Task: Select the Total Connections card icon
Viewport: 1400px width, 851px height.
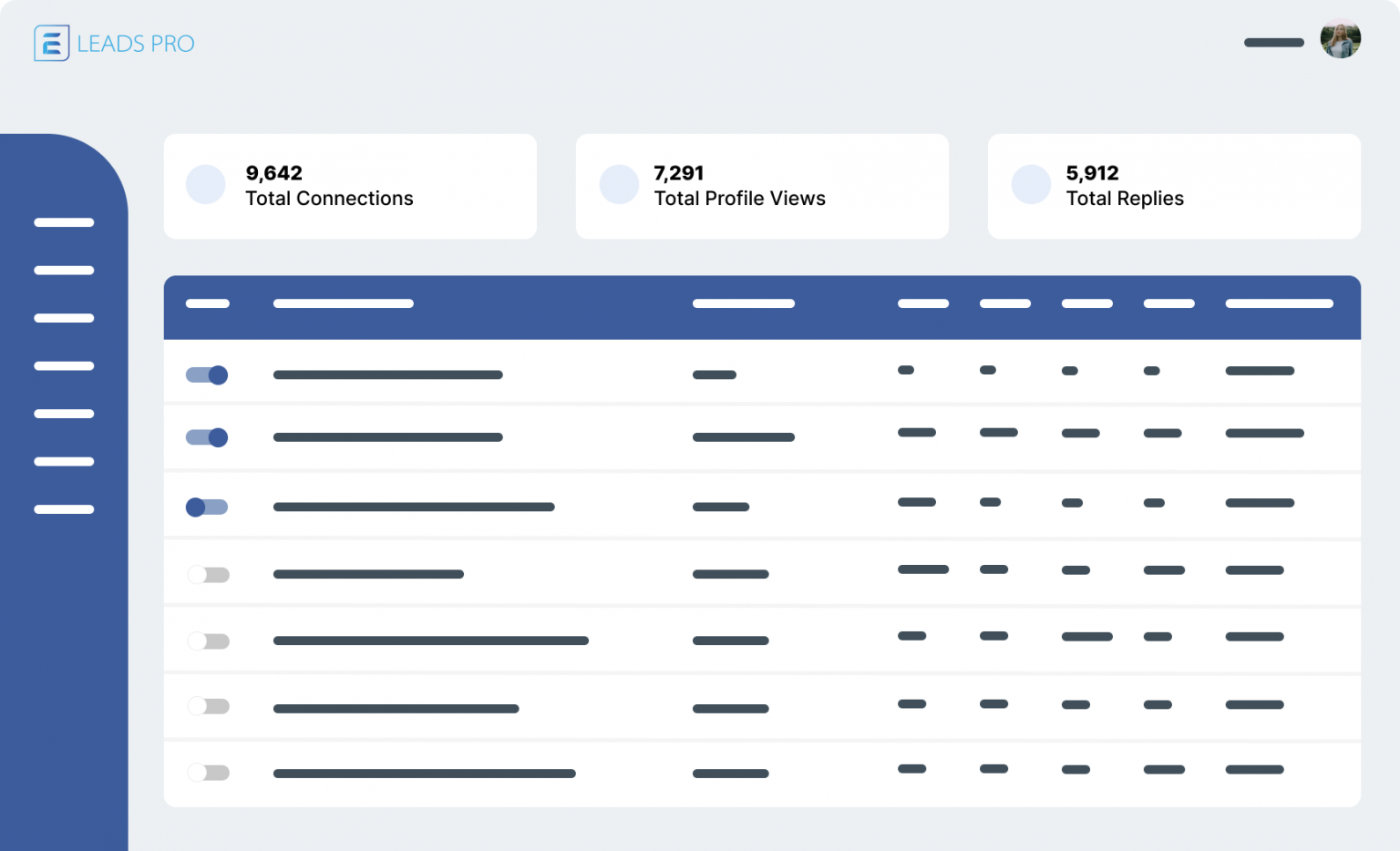Action: pos(205,184)
